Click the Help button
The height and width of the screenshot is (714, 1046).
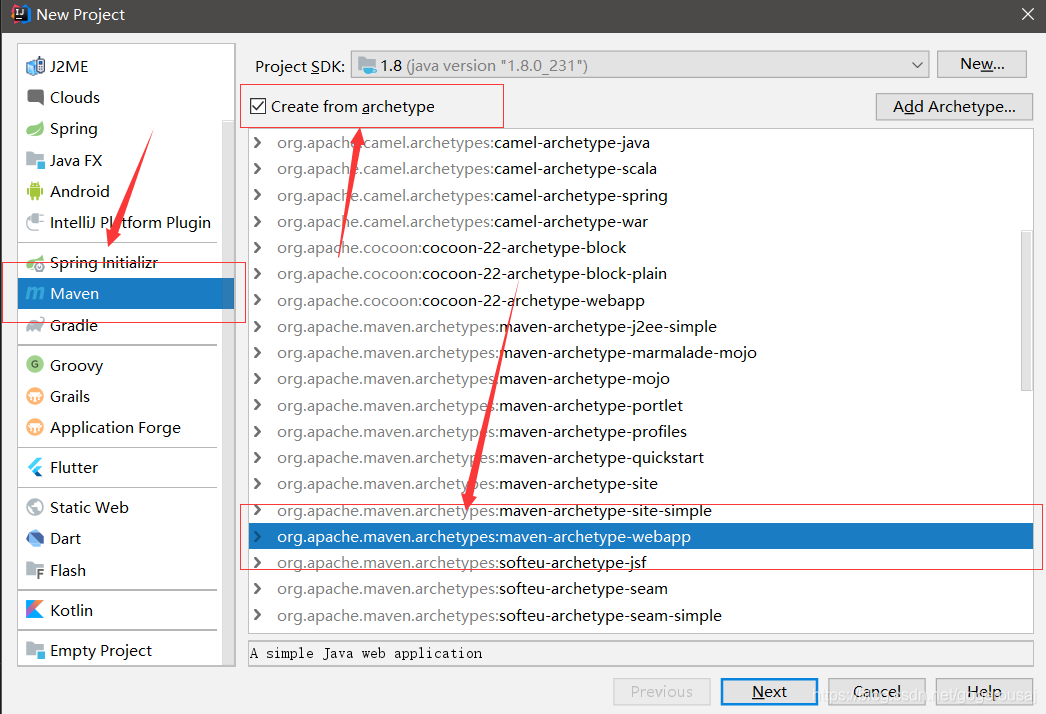984,692
